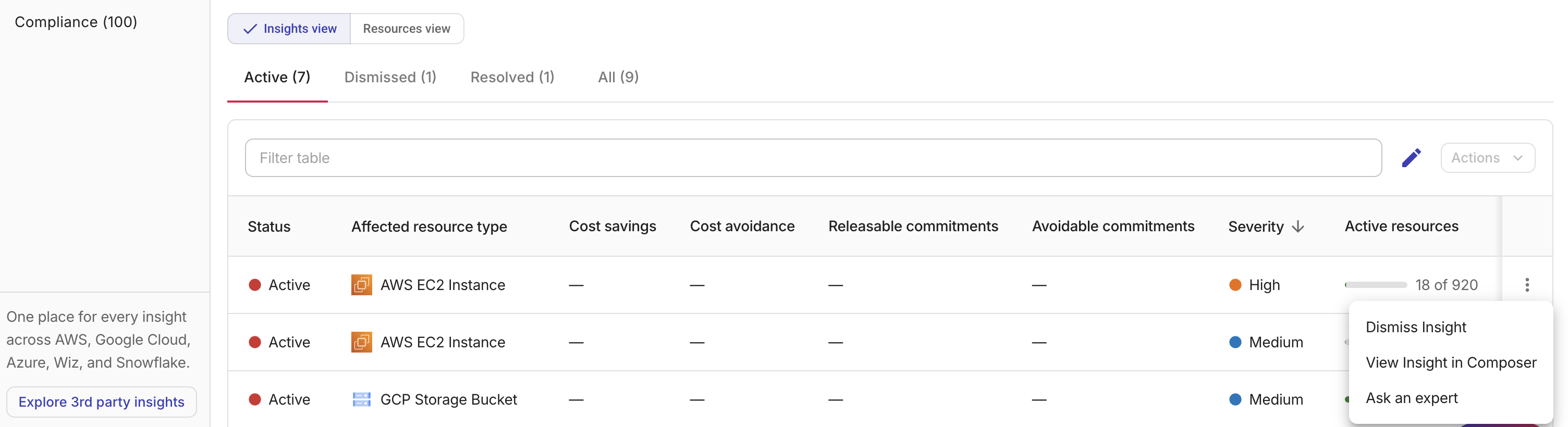Screen dimensions: 1568x427
Task: Click the orange High severity dot
Action: (1235, 285)
